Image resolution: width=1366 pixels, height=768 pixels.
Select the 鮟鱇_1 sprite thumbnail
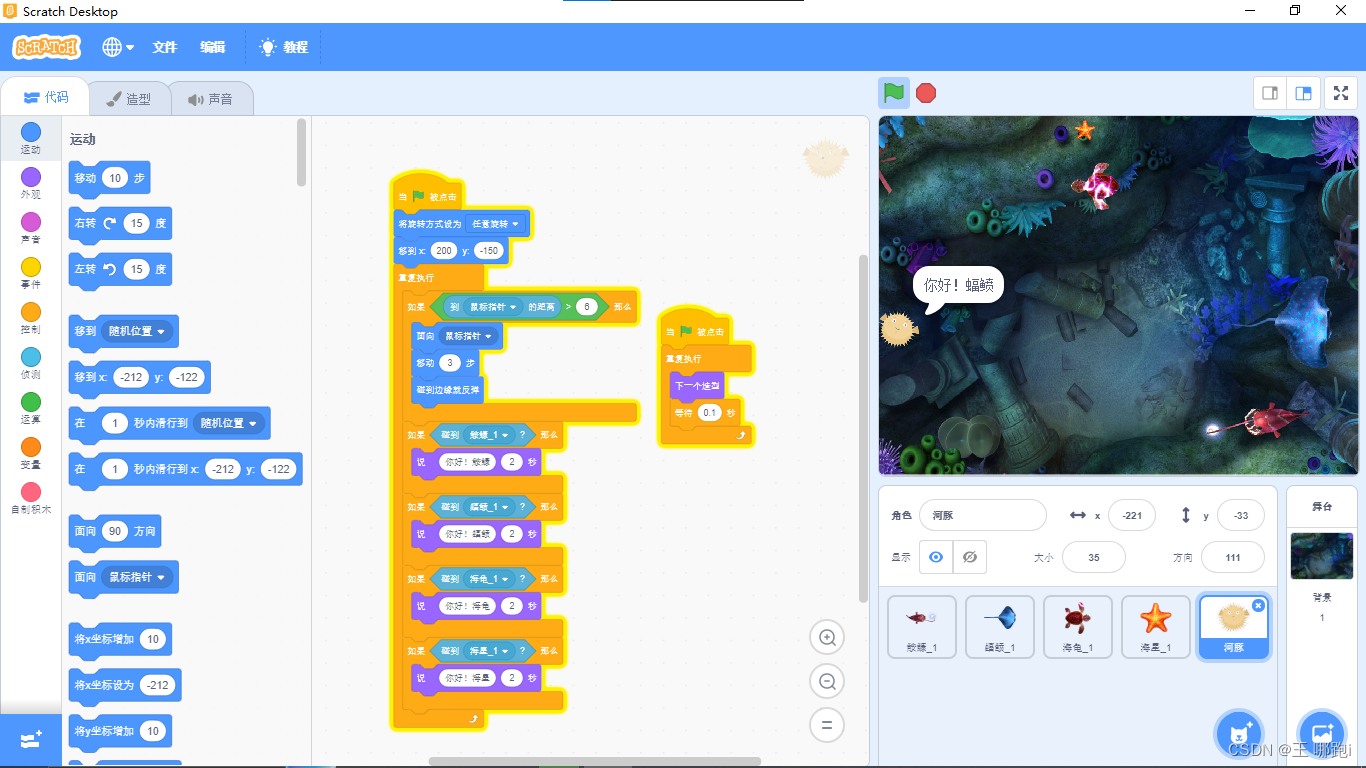[x=922, y=627]
